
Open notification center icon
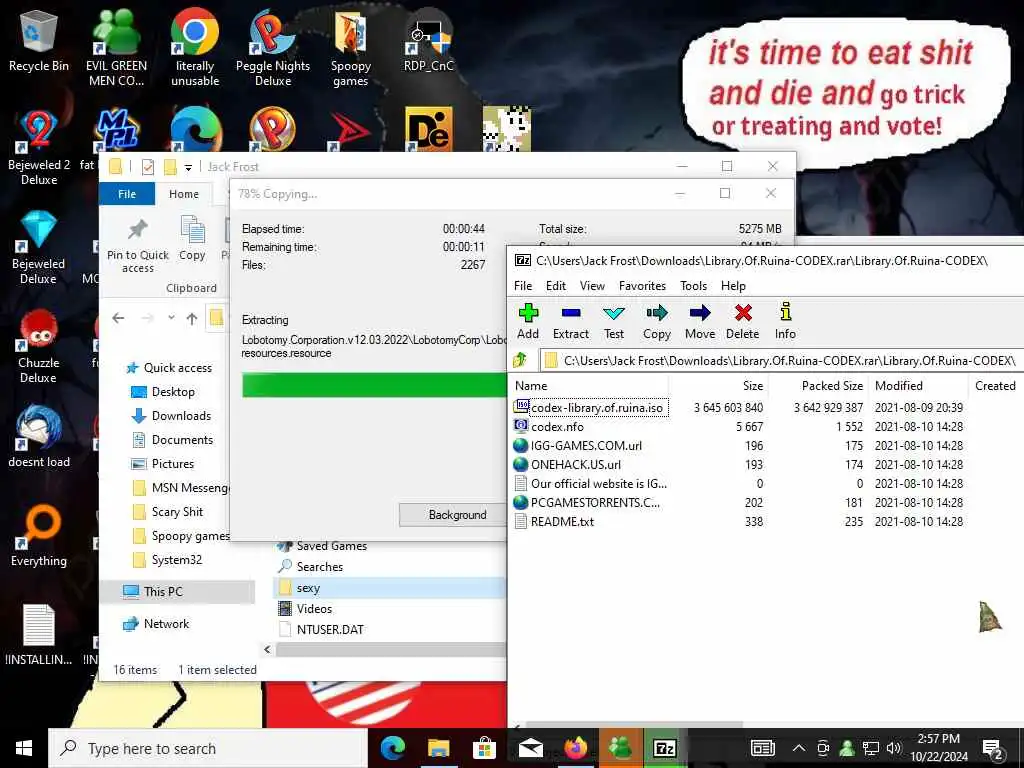[x=993, y=749]
